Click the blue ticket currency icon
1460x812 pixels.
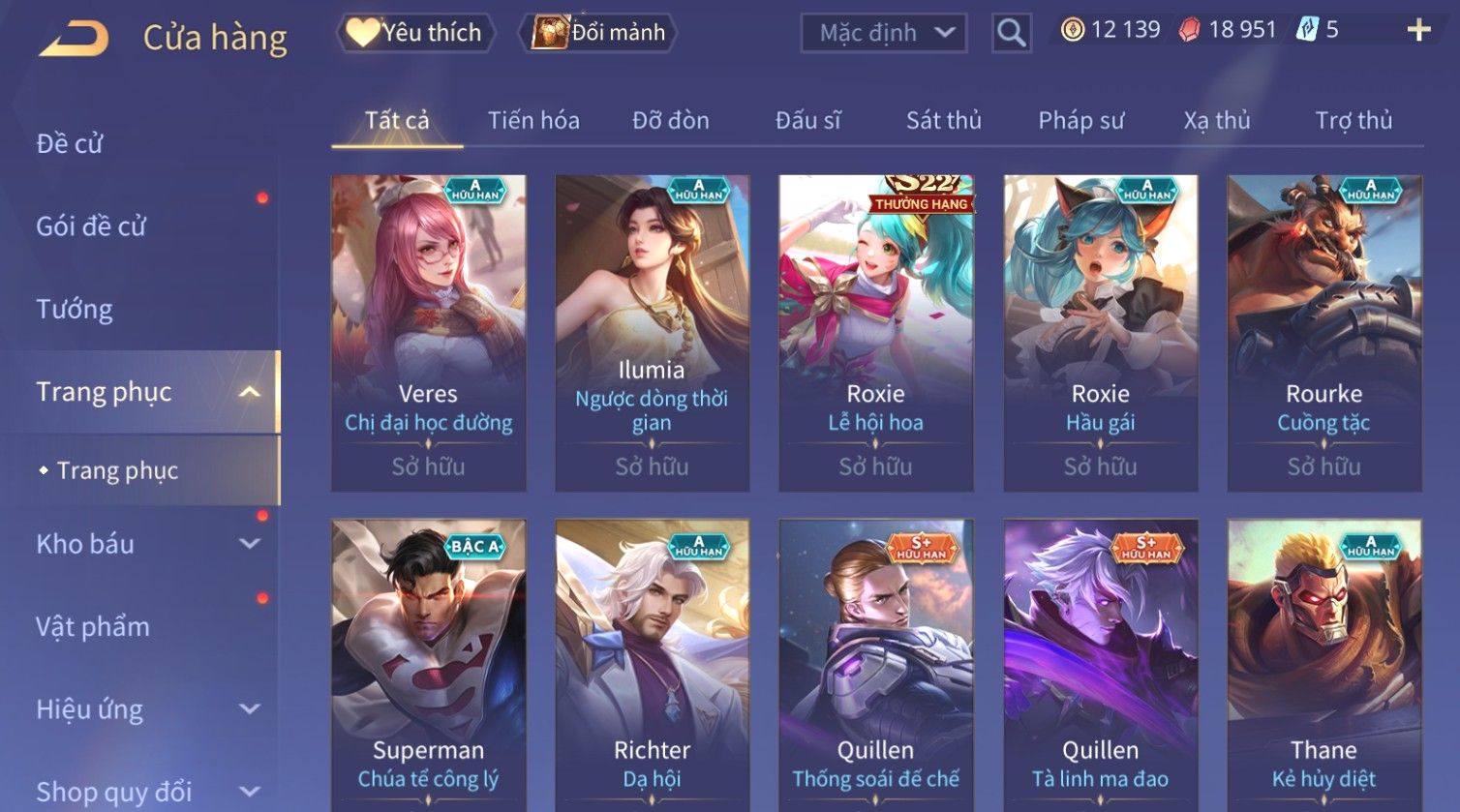coord(1307,30)
